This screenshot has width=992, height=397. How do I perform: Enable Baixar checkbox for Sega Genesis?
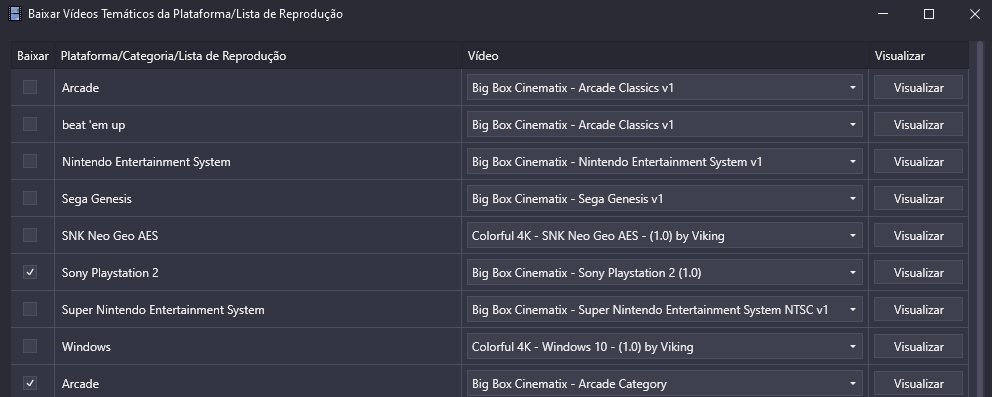(30, 198)
